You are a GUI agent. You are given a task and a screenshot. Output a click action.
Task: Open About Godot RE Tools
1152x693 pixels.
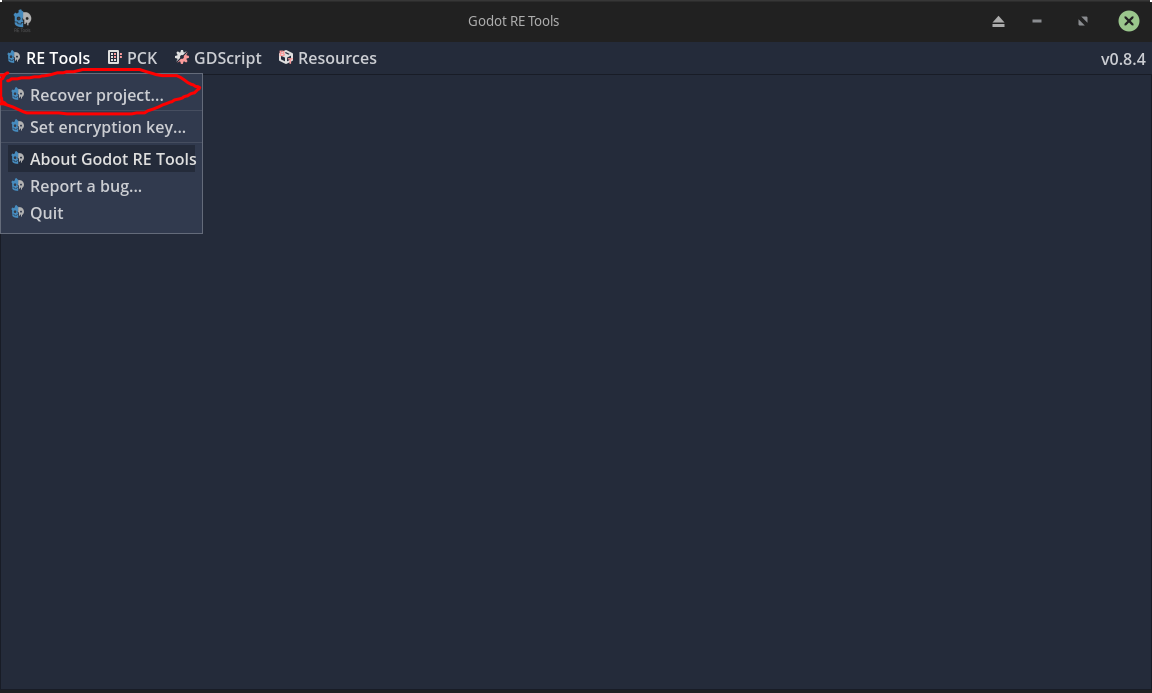101,159
